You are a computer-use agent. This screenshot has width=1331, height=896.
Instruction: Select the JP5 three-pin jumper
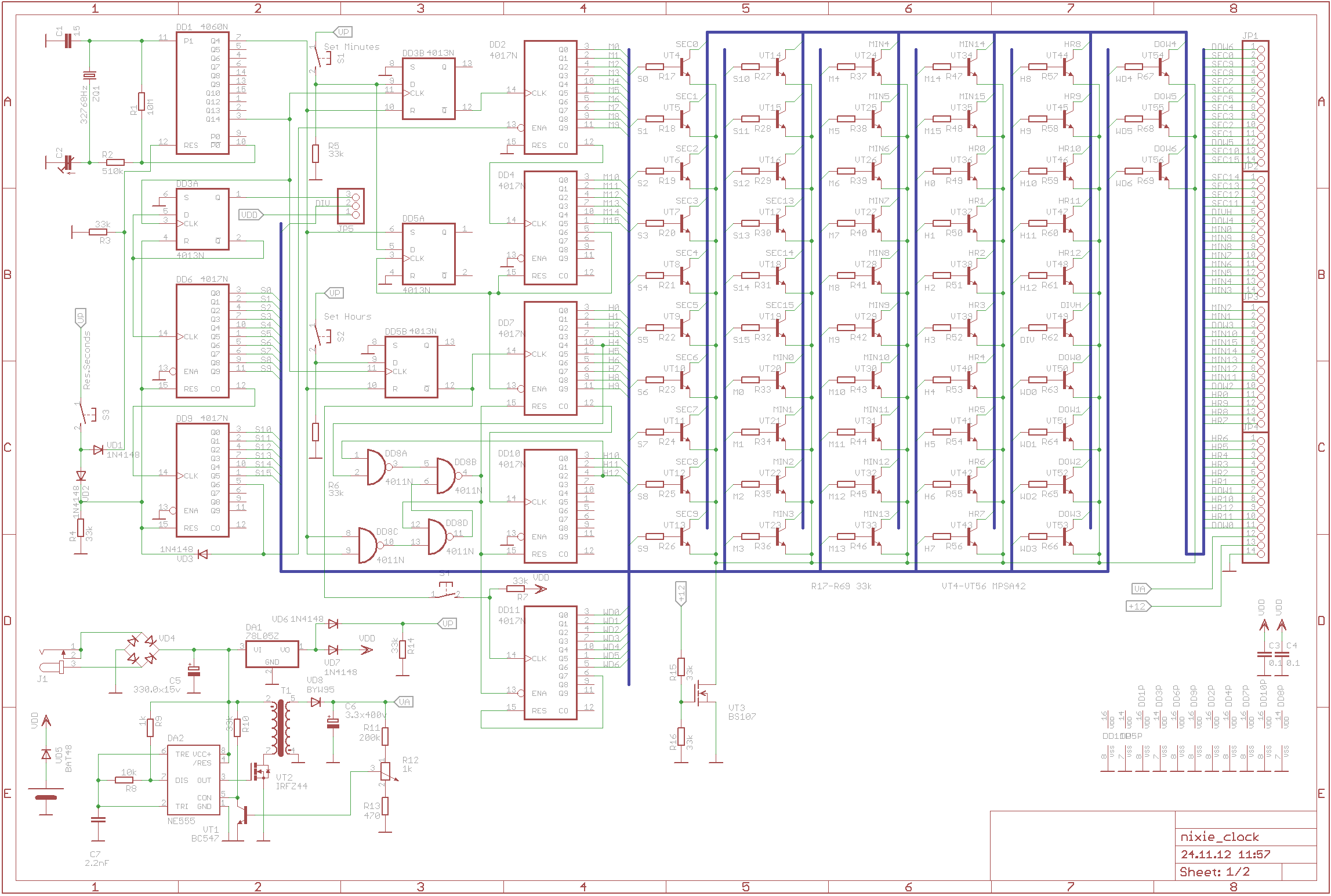pyautogui.click(x=351, y=206)
